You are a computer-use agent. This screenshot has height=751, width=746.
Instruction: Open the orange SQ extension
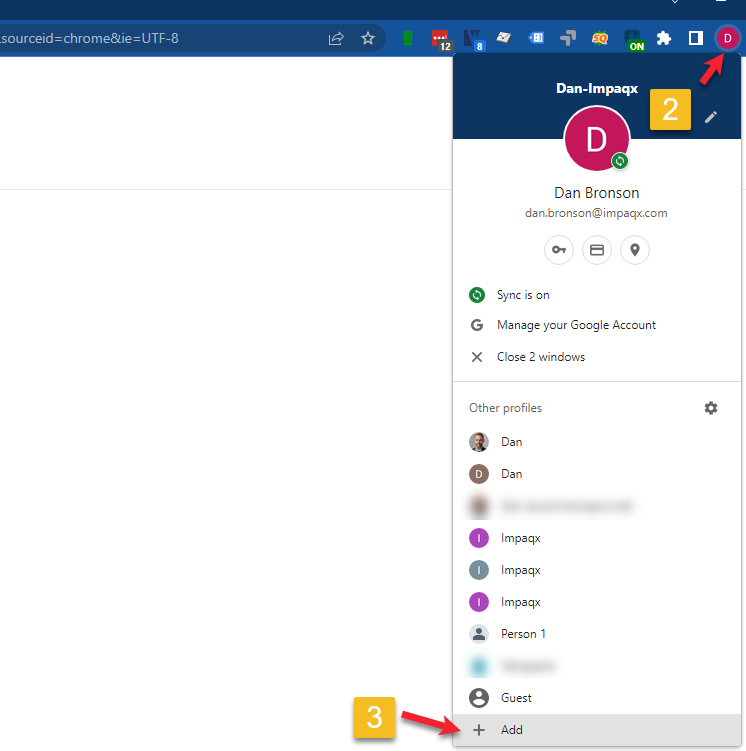600,39
